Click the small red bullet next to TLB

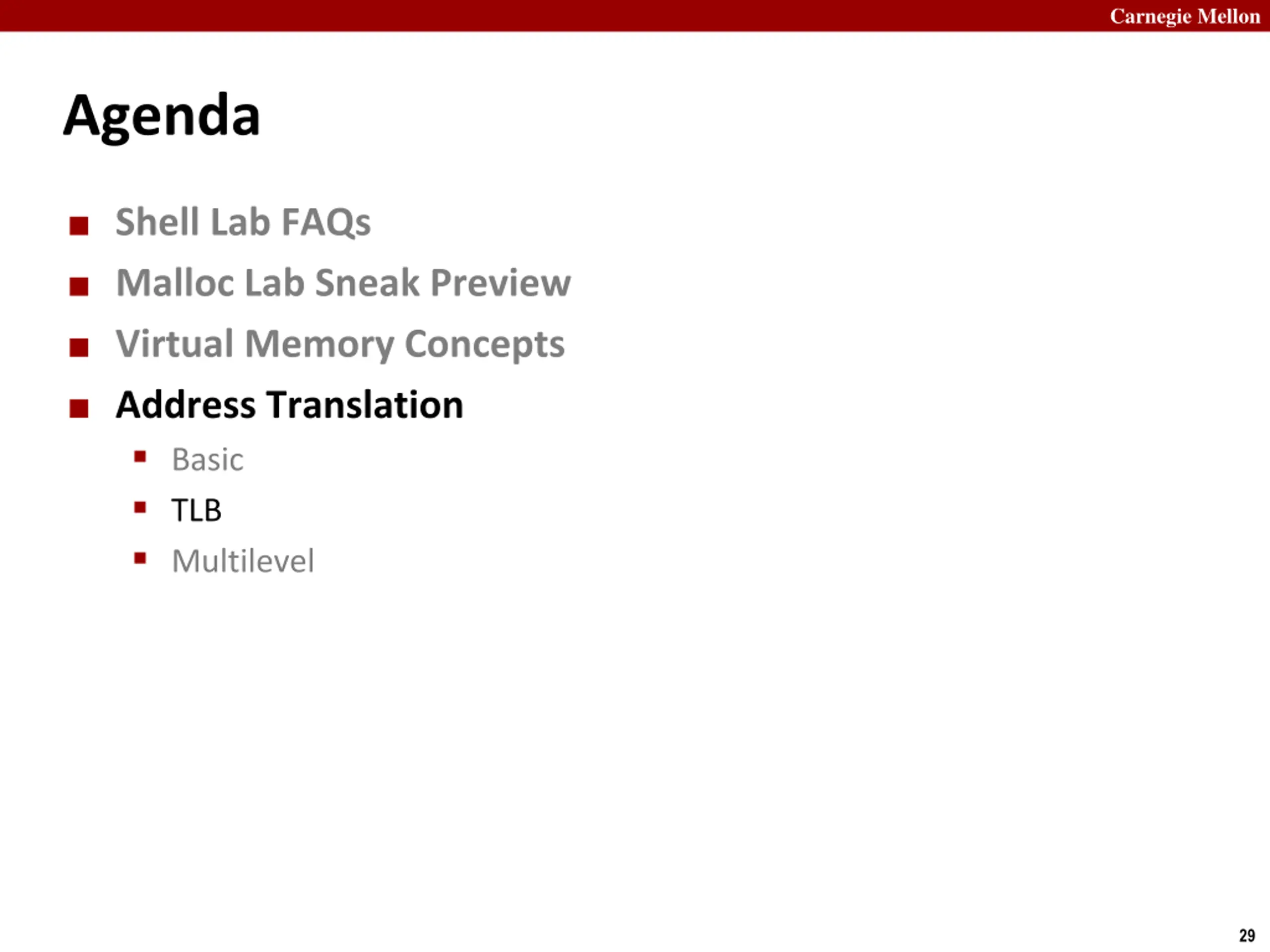click(x=140, y=507)
